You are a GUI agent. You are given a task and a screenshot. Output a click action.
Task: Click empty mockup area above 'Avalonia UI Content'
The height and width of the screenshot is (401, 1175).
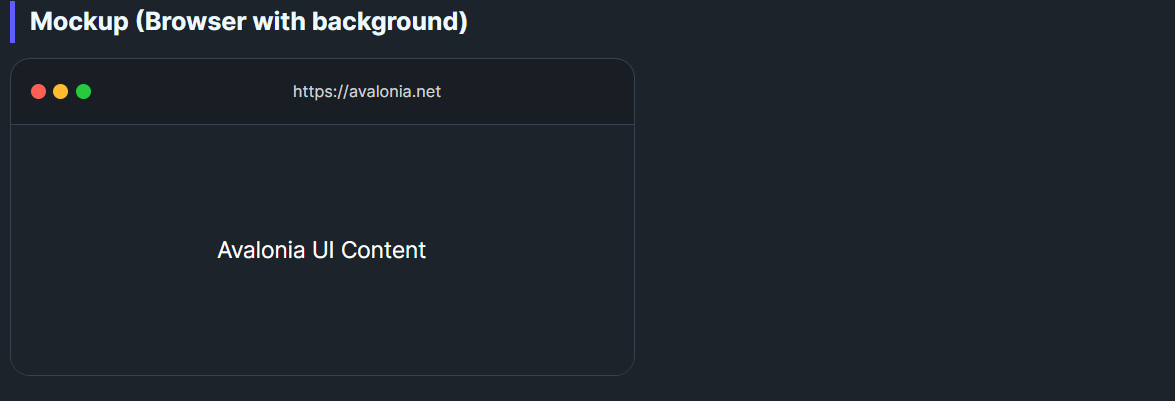click(321, 175)
